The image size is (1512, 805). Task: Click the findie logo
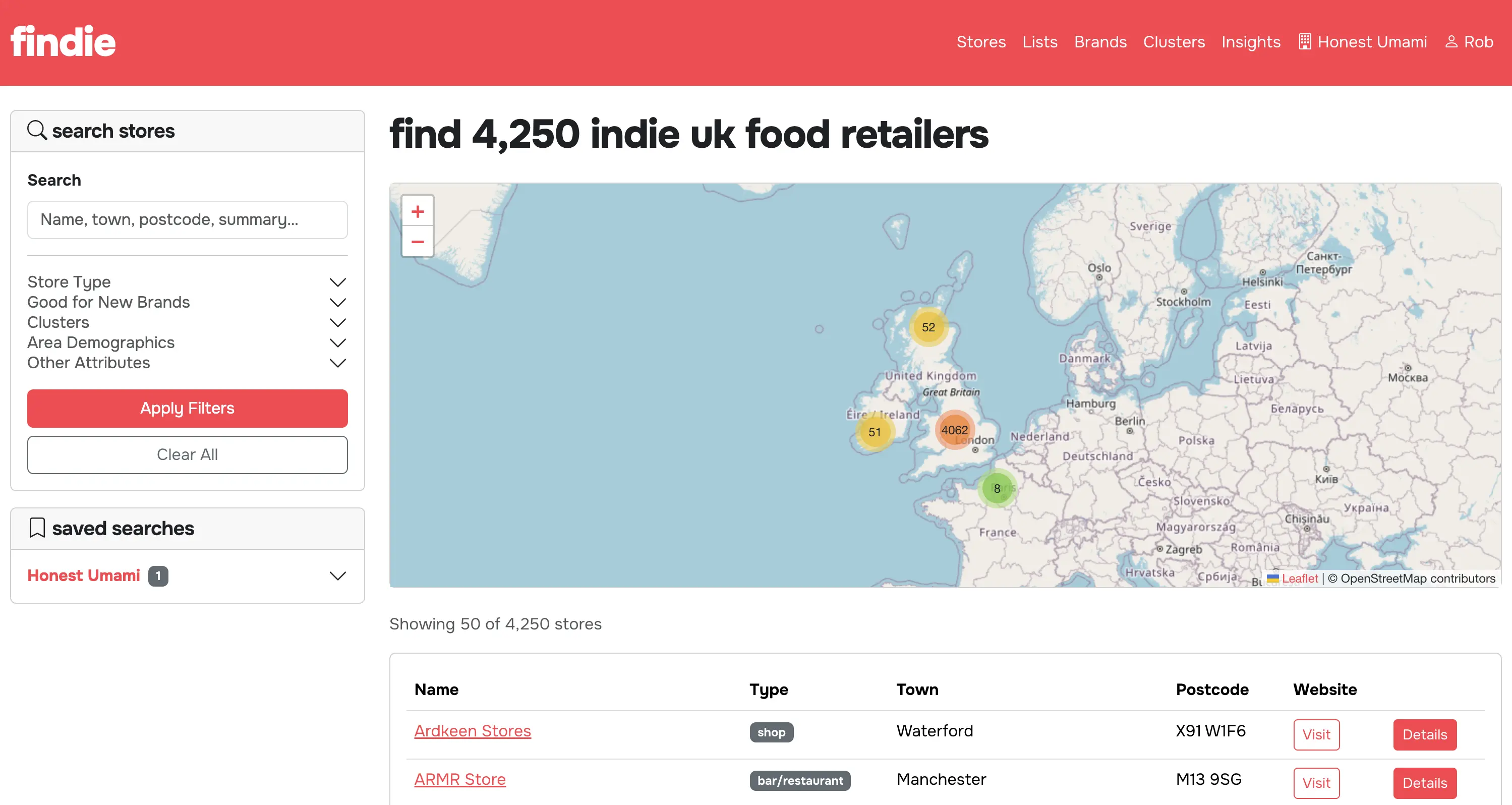(x=64, y=42)
